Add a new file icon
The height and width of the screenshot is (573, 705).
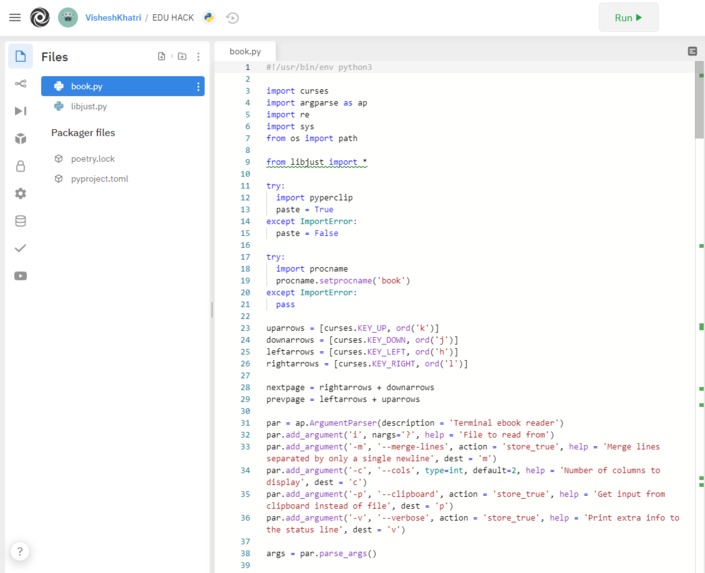point(161,56)
